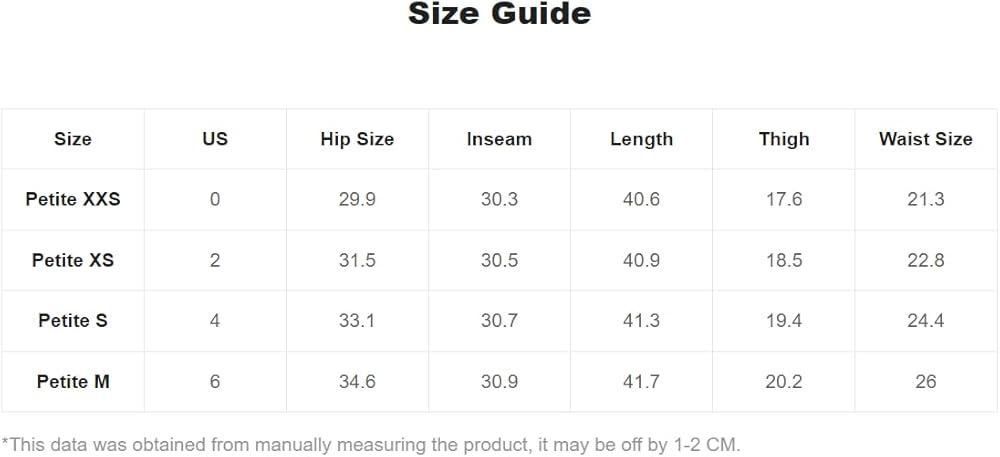Select the Hip Size column header

coord(357,139)
